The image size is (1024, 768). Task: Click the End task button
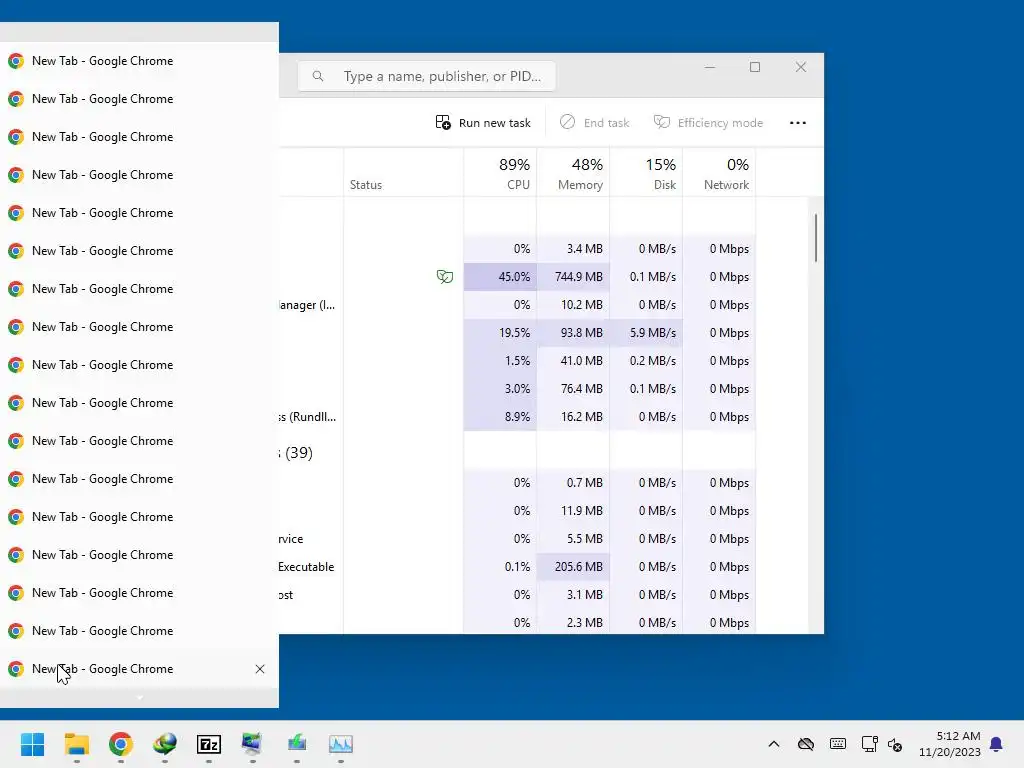[x=594, y=123]
